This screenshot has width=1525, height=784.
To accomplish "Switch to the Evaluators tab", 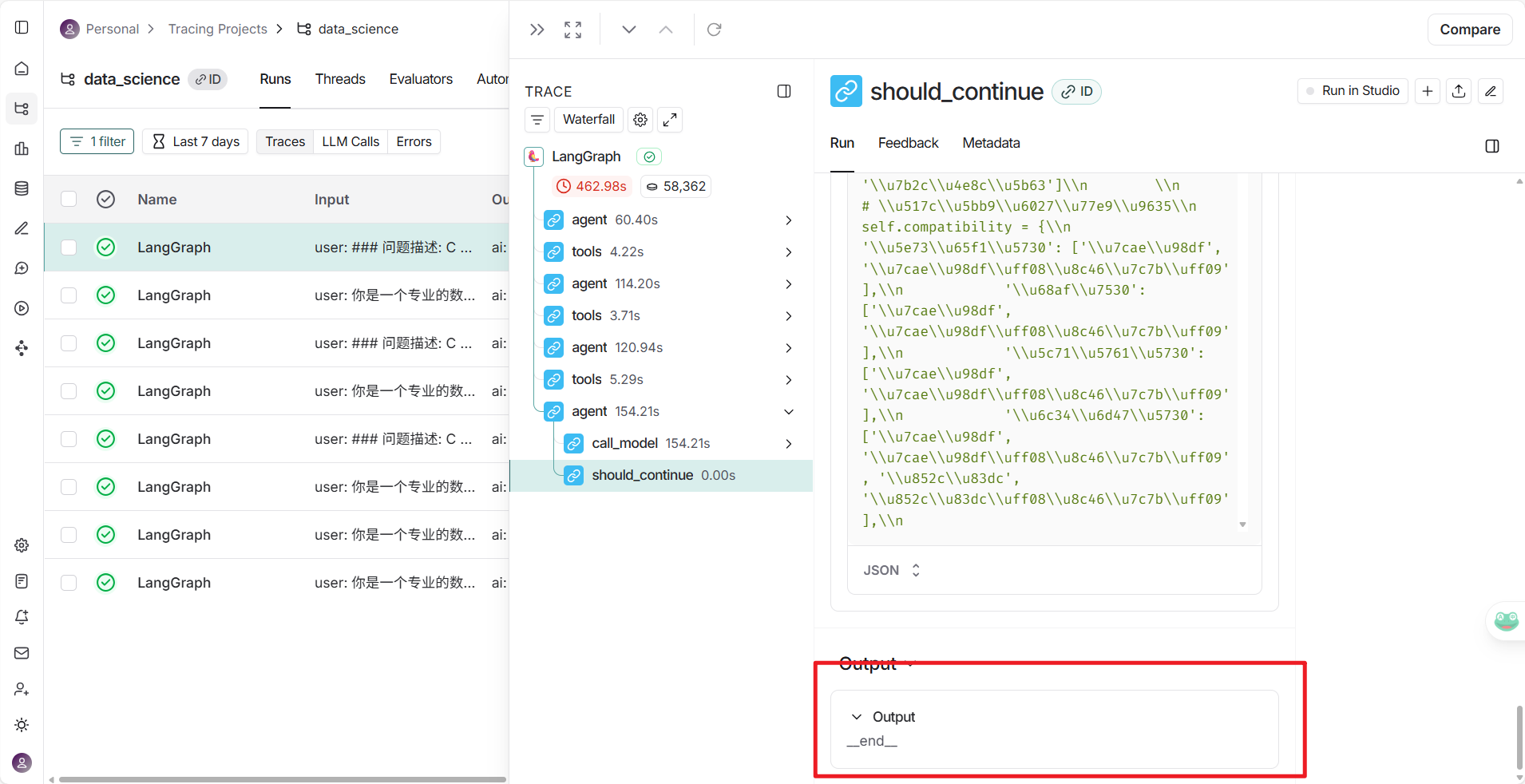I will (421, 79).
